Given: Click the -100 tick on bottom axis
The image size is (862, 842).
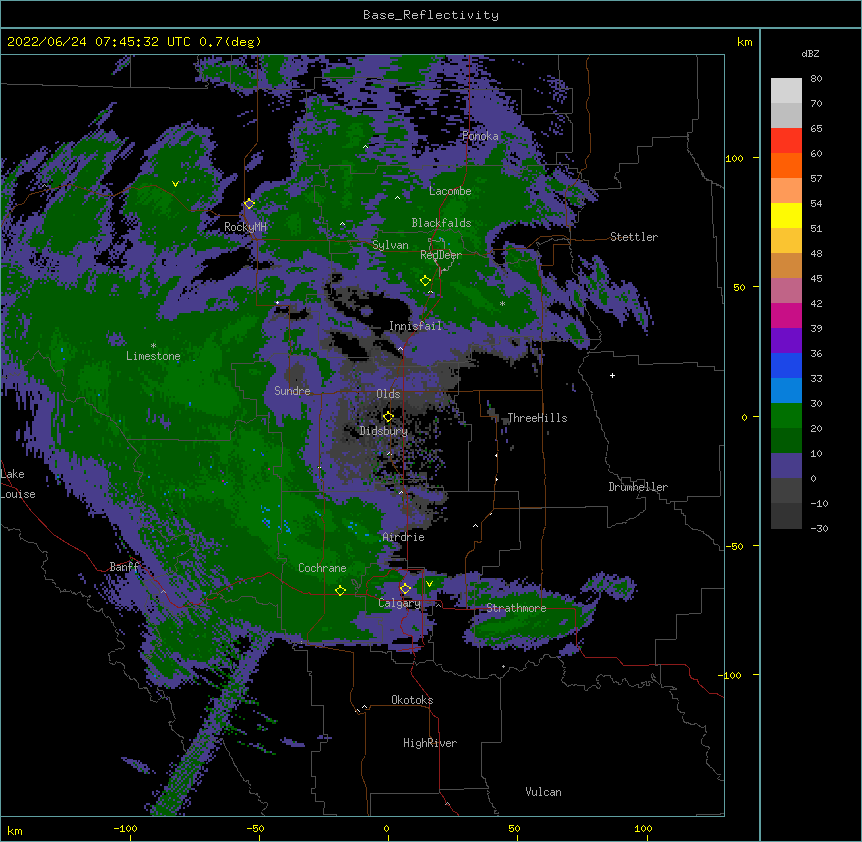Looking at the screenshot, I should point(125,829).
